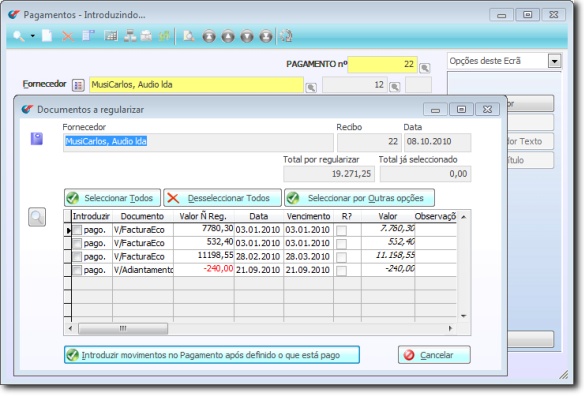
Task: Click the grid's horizontal scroll right arrow
Action: (450, 328)
